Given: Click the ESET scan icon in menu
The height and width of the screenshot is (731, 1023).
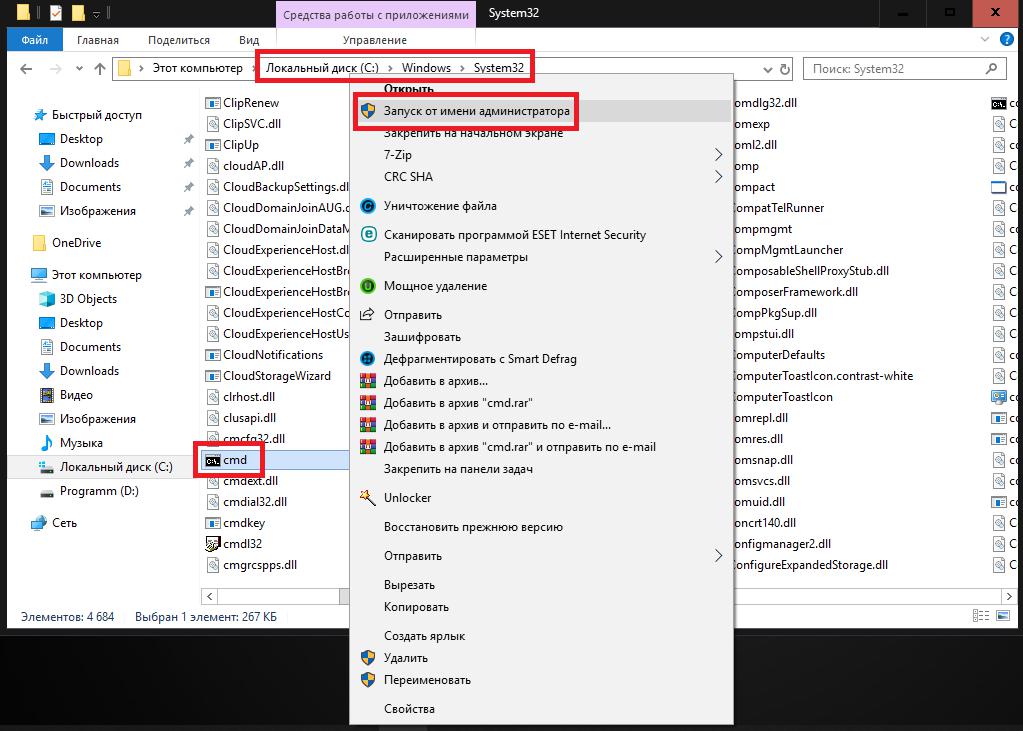Looking at the screenshot, I should pyautogui.click(x=369, y=234).
